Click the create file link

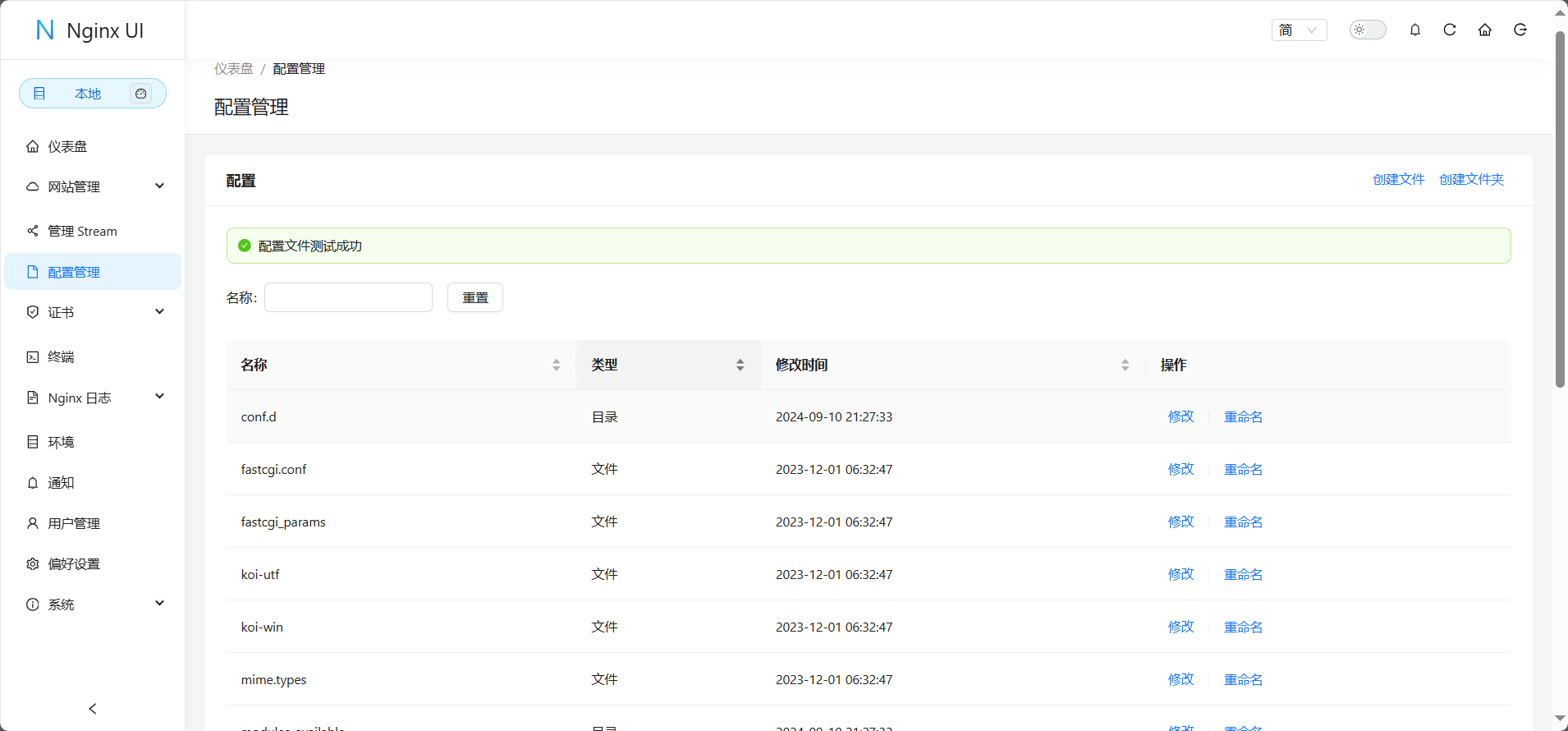click(1398, 179)
